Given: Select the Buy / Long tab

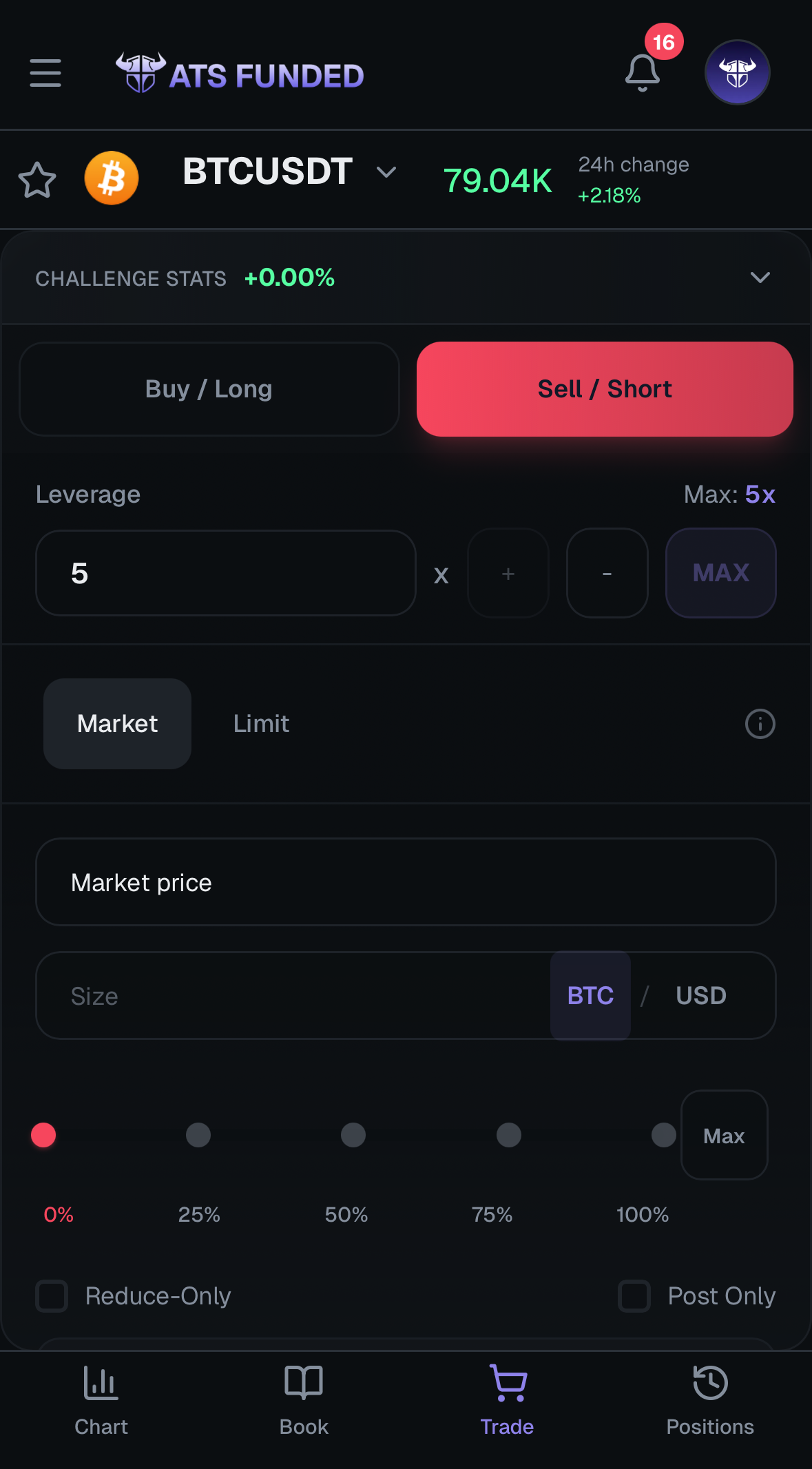Looking at the screenshot, I should (209, 389).
